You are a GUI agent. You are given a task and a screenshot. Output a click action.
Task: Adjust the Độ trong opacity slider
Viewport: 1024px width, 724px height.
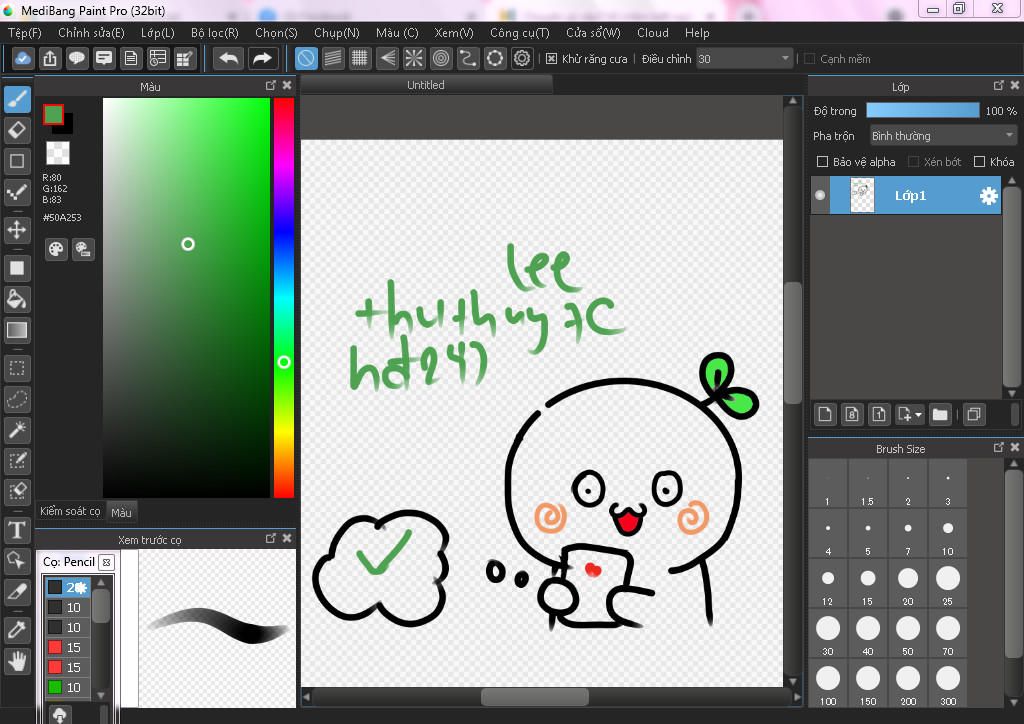point(923,110)
